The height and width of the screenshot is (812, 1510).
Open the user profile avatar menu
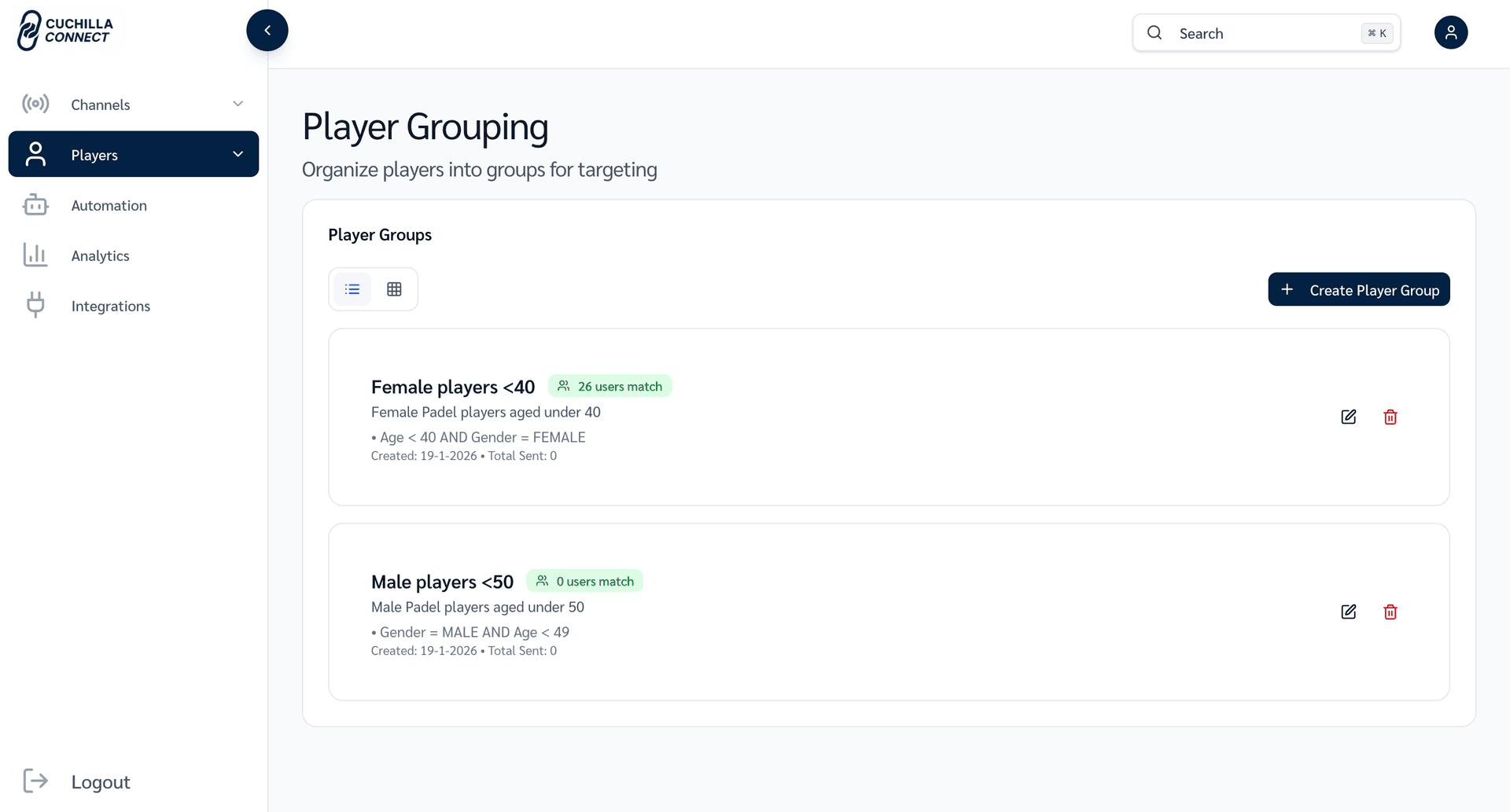click(x=1450, y=33)
